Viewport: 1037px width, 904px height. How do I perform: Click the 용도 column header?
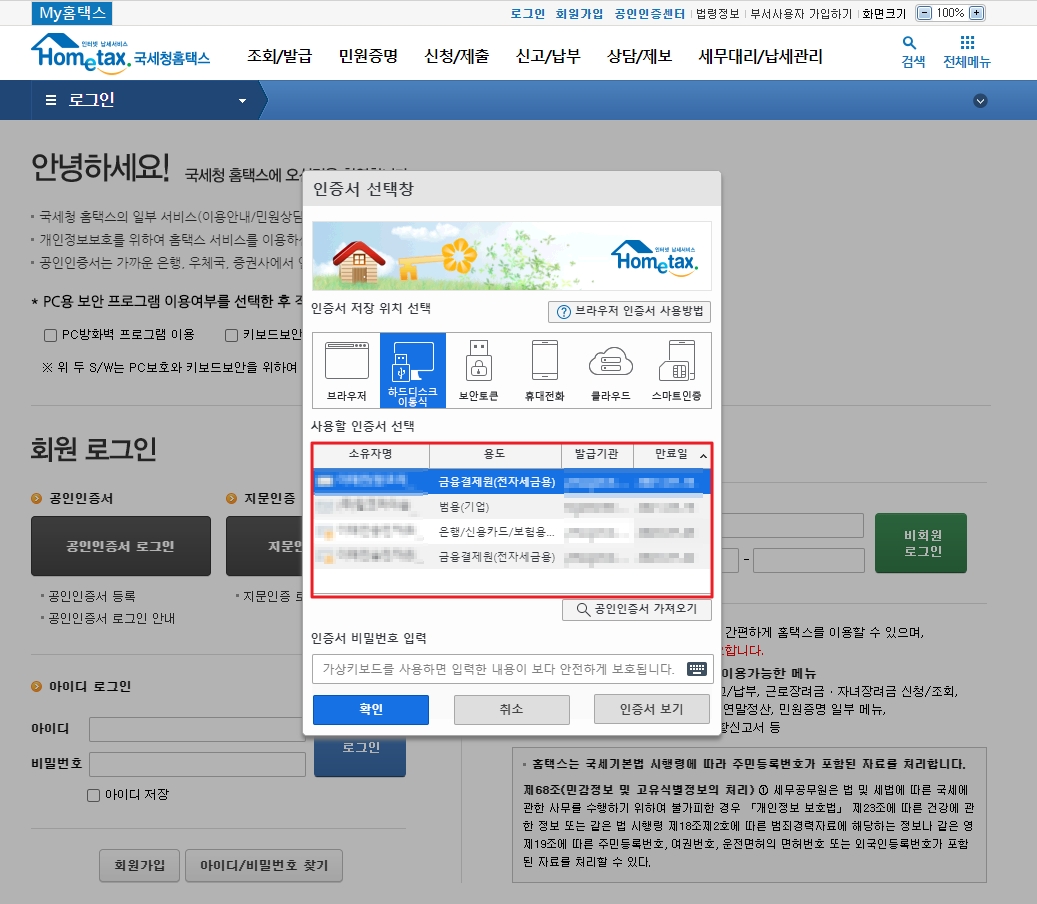[495, 454]
